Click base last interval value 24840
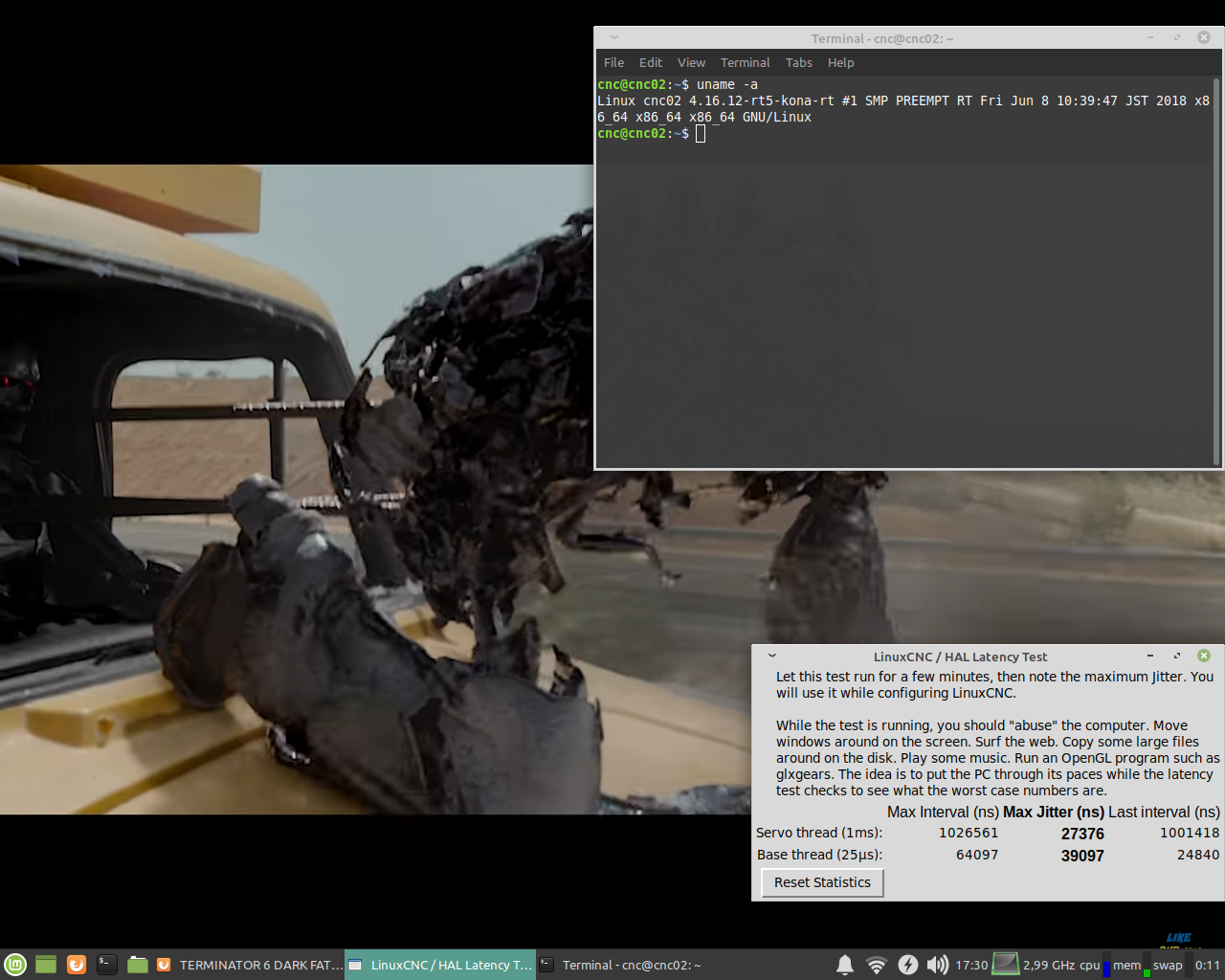Viewport: 1225px width, 980px height. (x=1198, y=855)
